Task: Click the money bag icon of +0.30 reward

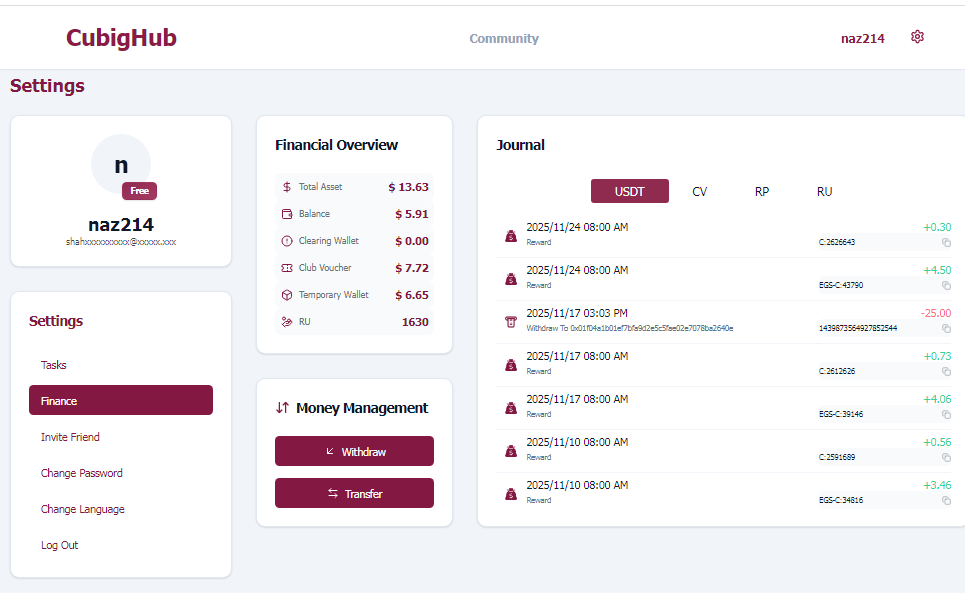Action: [511, 236]
